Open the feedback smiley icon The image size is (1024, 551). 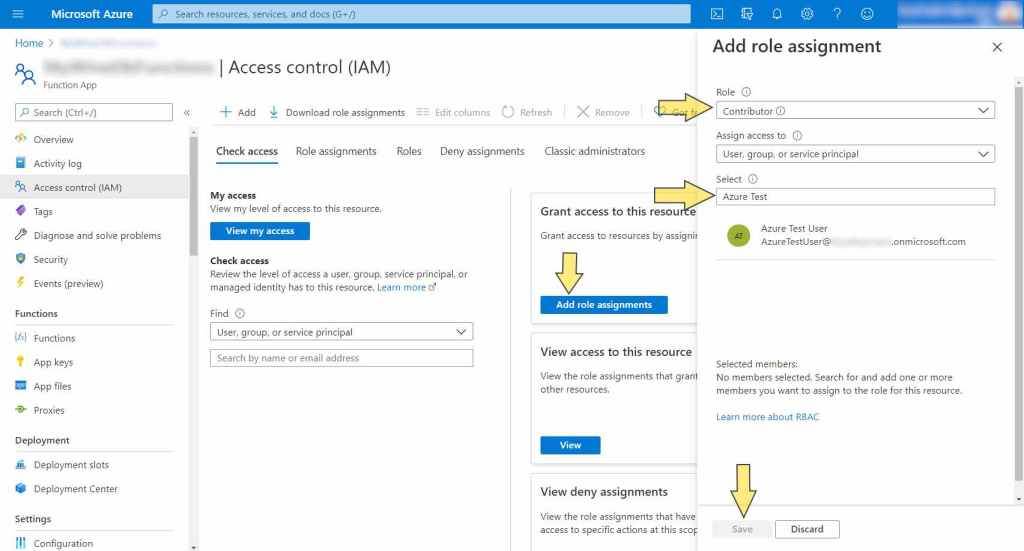click(x=867, y=14)
